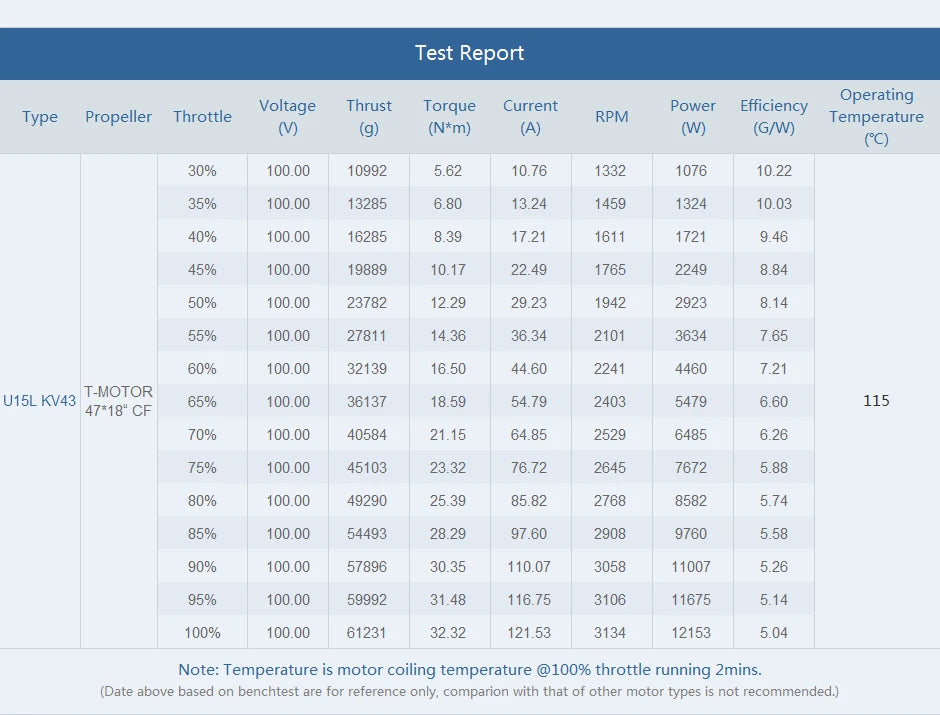Select current value 54.79
Screen dimensions: 940x715
529,402
